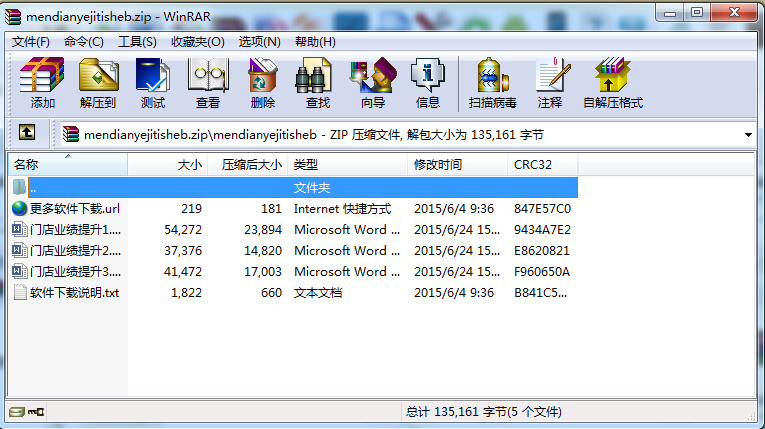The width and height of the screenshot is (765, 429).
Task: Open the 收藏夹(O) menu
Action: pyautogui.click(x=198, y=42)
